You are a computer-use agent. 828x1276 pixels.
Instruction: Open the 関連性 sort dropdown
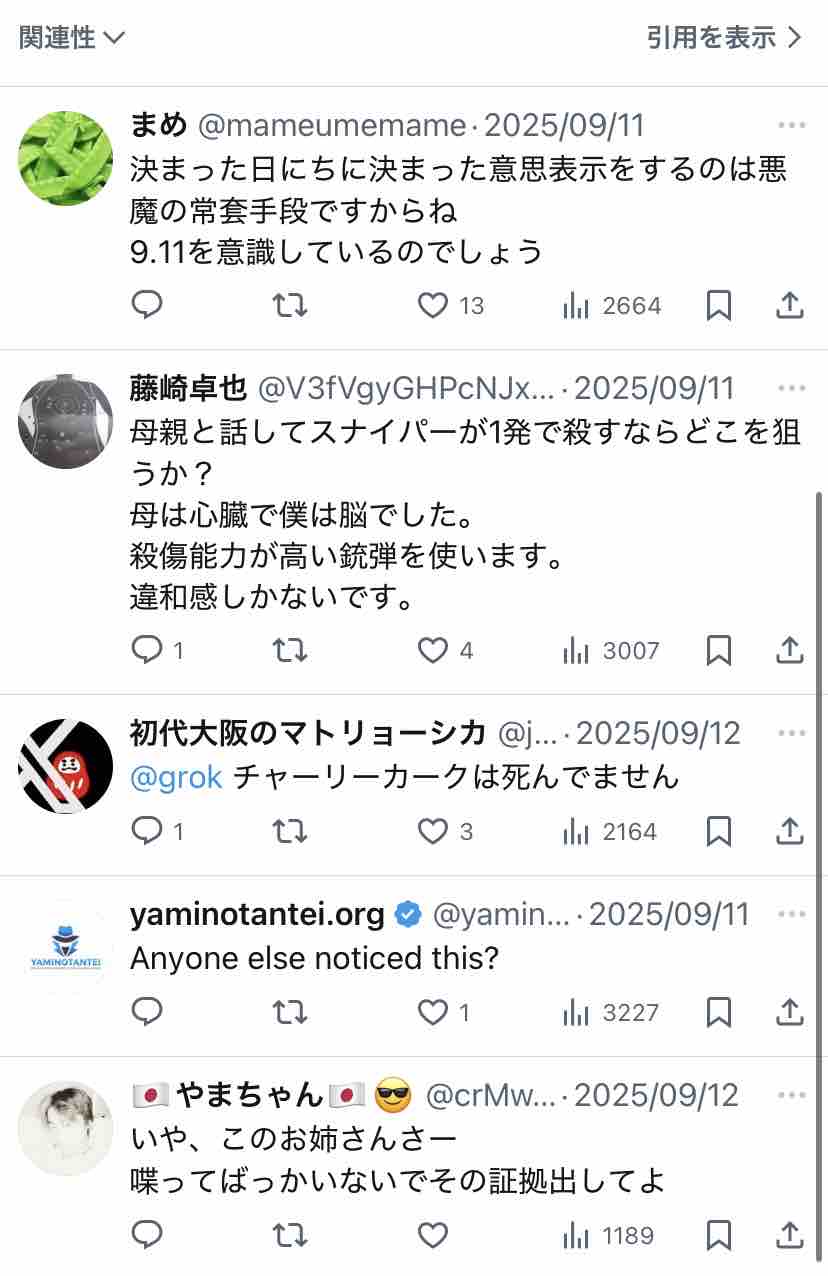point(71,38)
